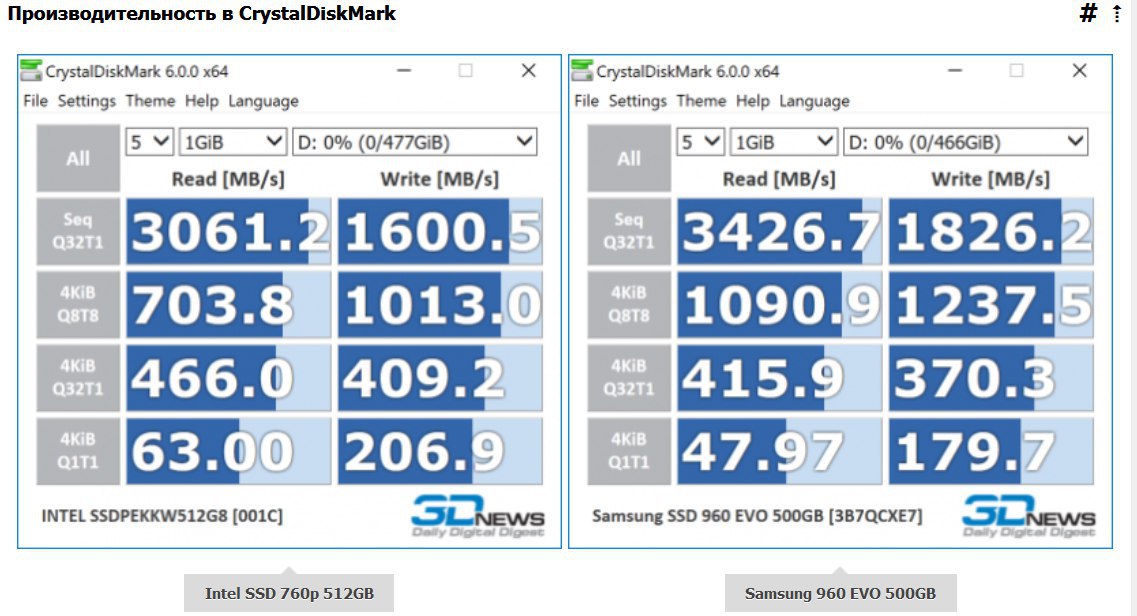Open File menu in the Intel window
Screen dimensions: 1137x616
tap(36, 101)
